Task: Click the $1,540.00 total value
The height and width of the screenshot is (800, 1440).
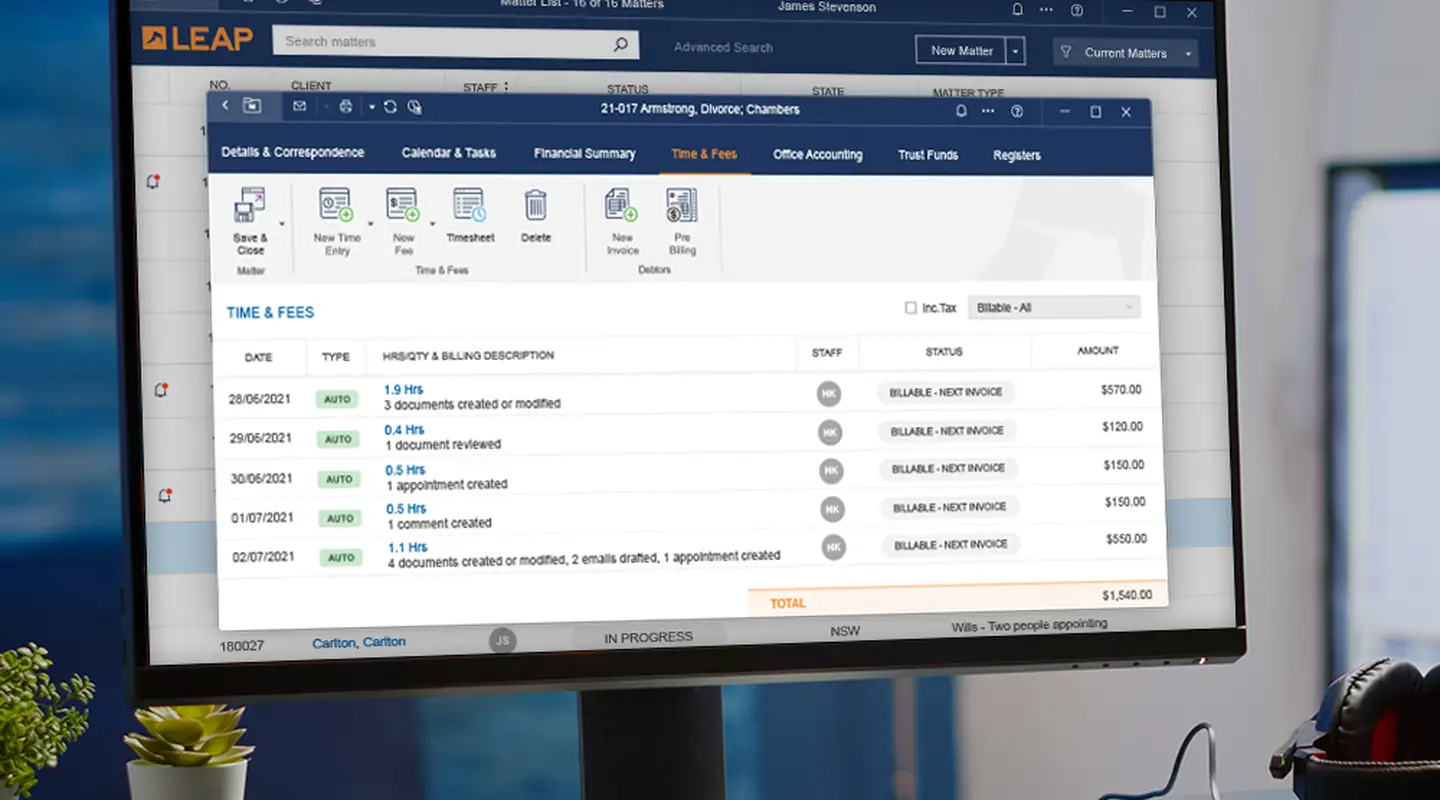Action: pos(1127,595)
